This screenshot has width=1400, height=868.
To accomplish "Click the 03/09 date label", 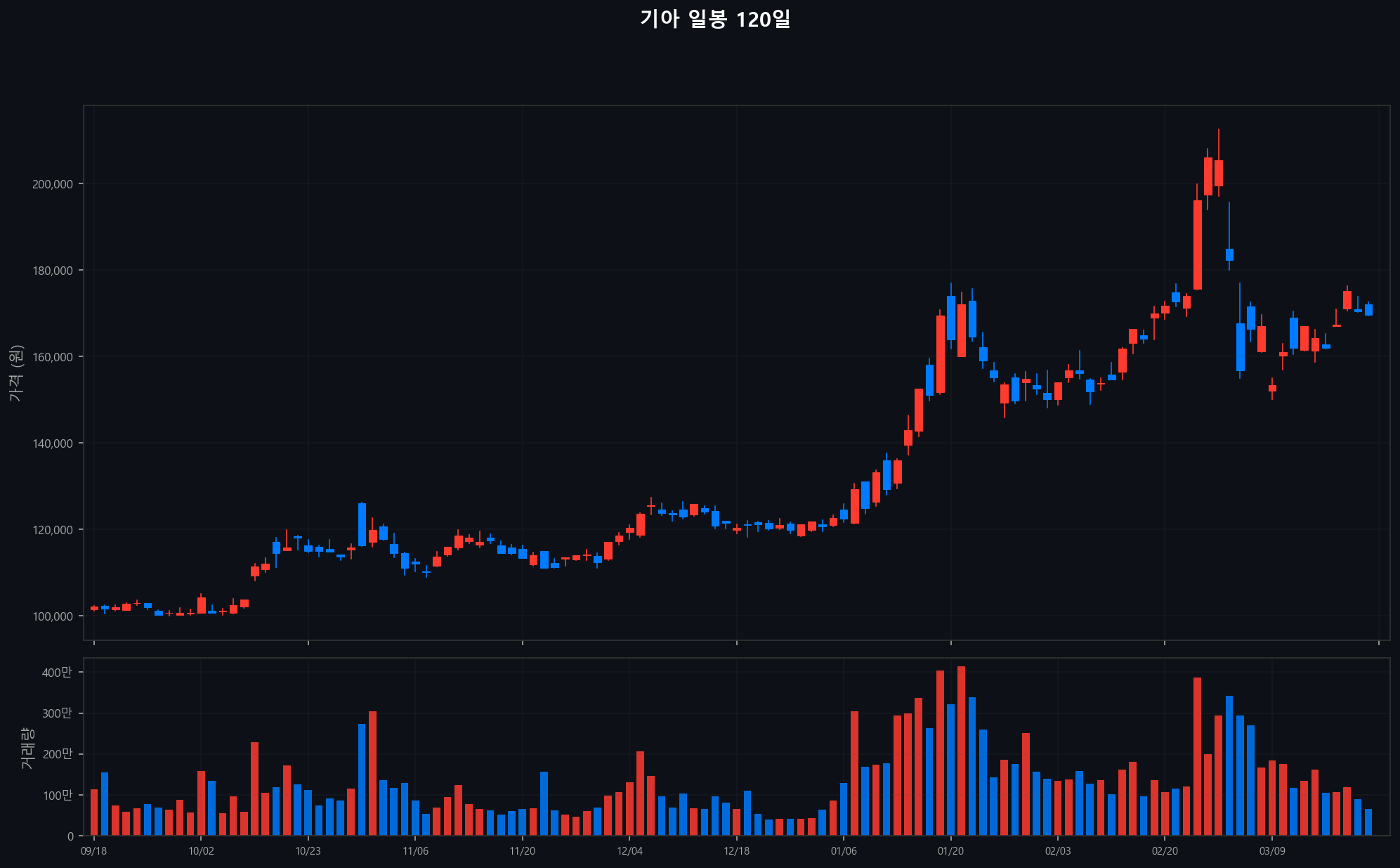I will (x=1271, y=851).
